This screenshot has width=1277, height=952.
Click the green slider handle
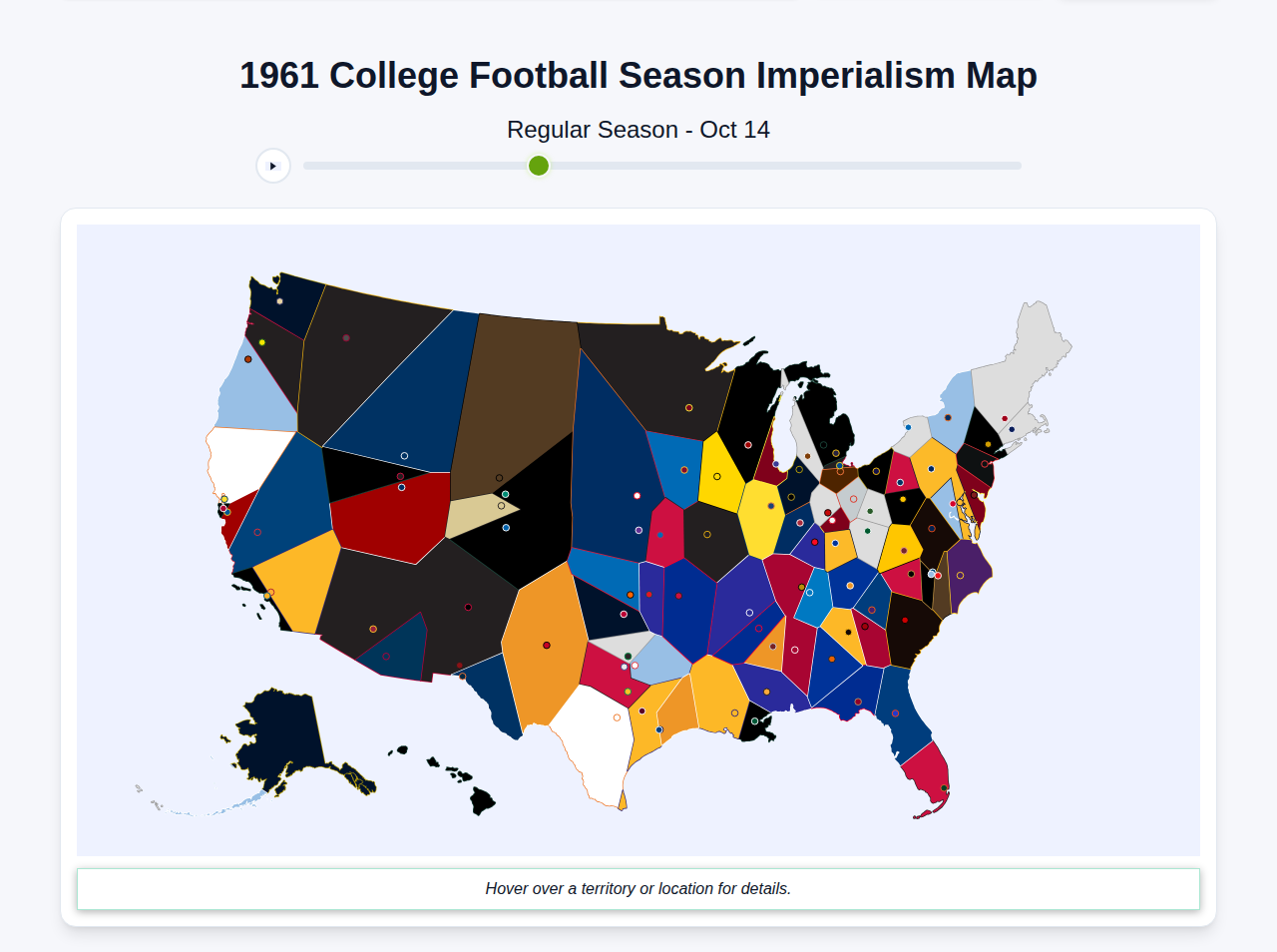pos(538,165)
